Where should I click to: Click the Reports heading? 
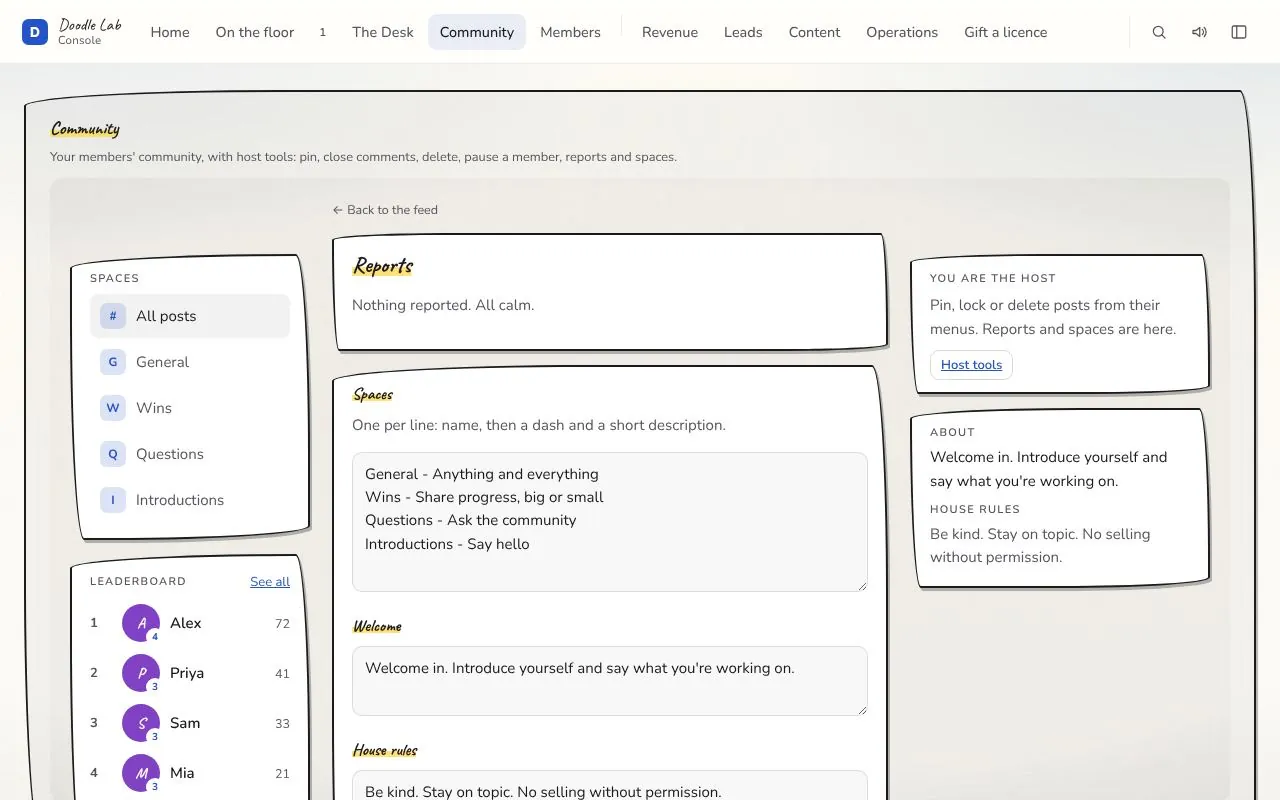(x=383, y=266)
